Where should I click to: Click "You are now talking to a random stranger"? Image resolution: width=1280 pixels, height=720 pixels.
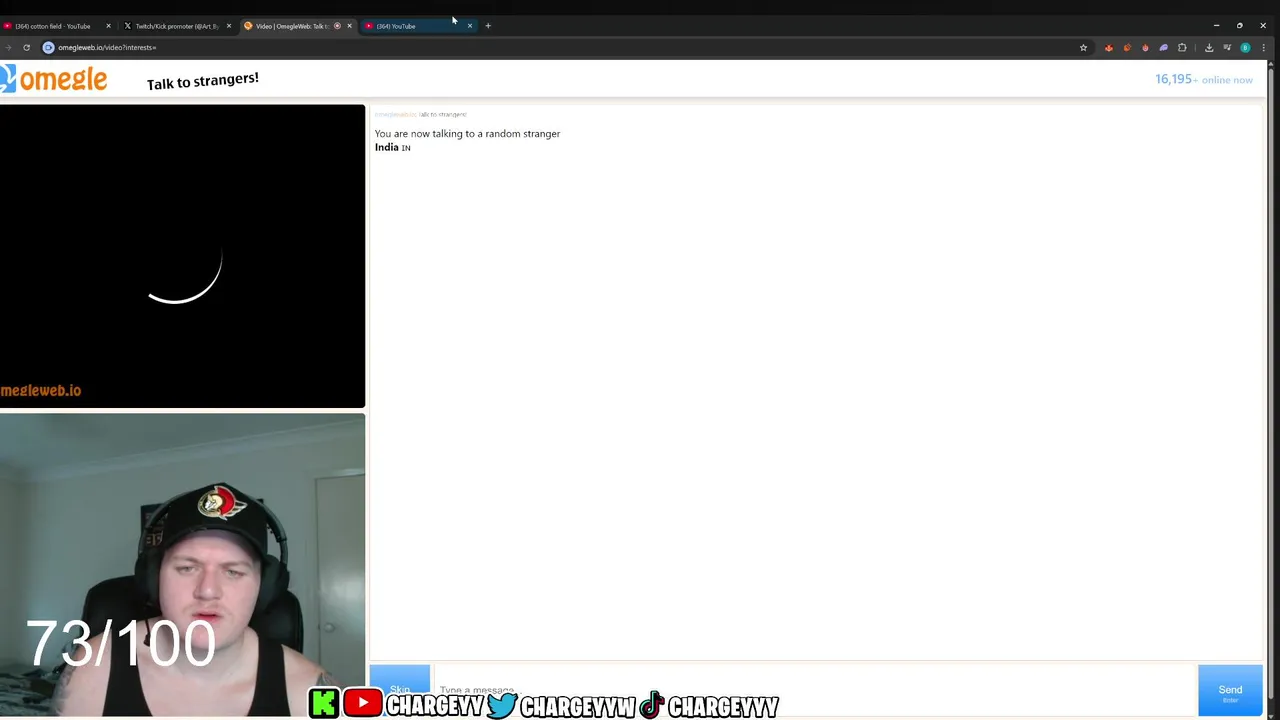click(x=467, y=133)
